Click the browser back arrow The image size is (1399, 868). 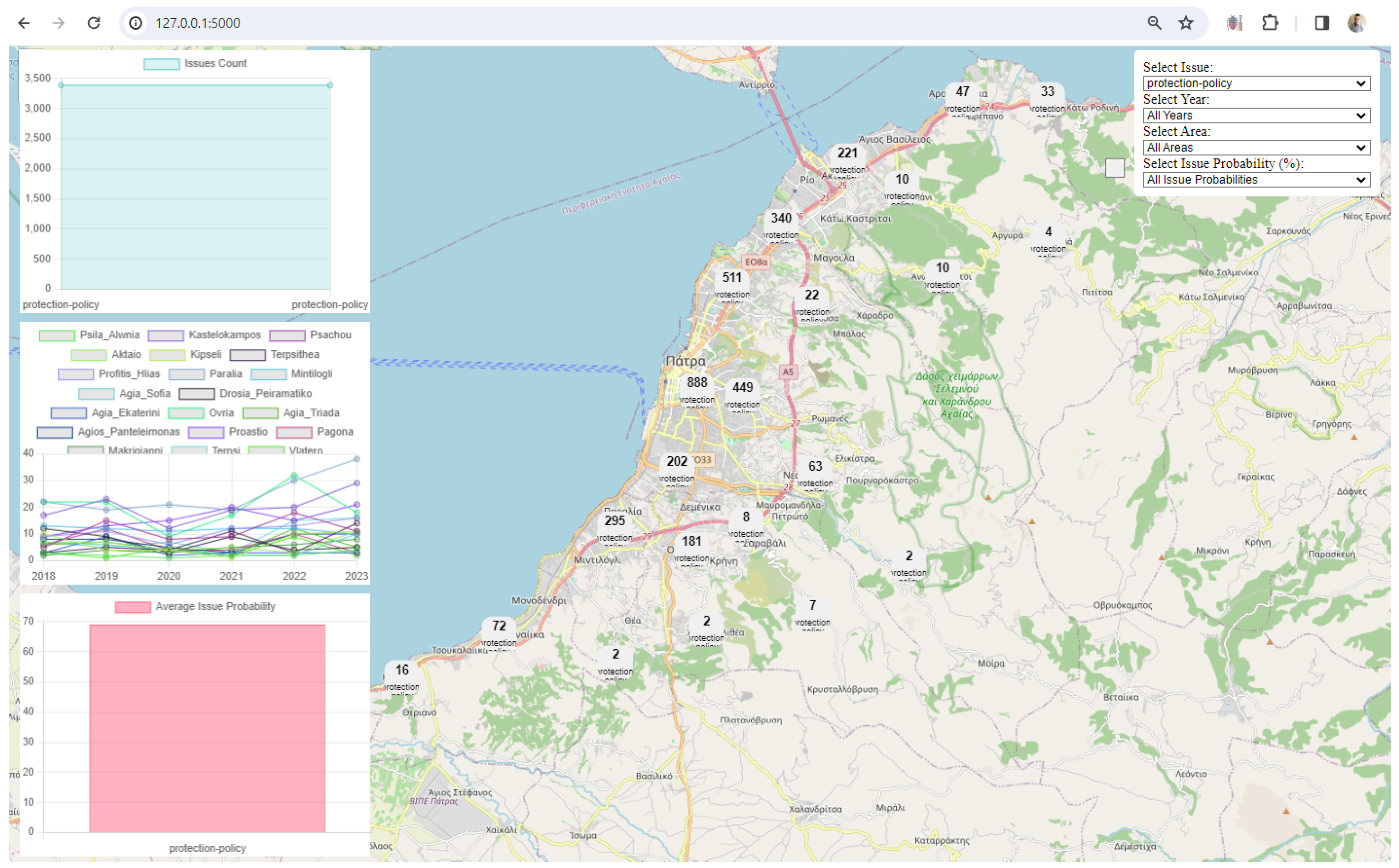(24, 23)
